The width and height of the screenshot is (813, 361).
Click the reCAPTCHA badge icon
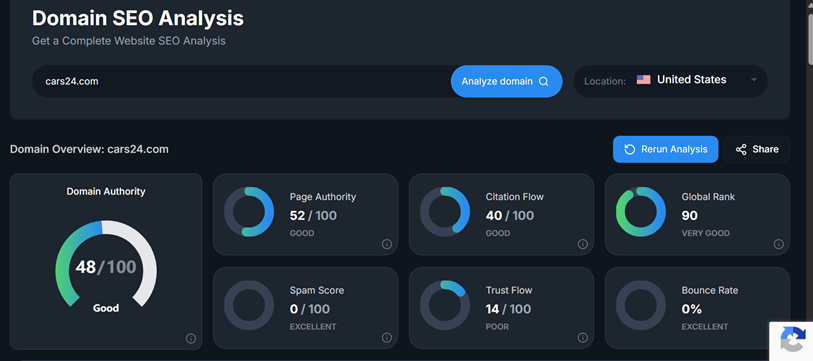792,340
